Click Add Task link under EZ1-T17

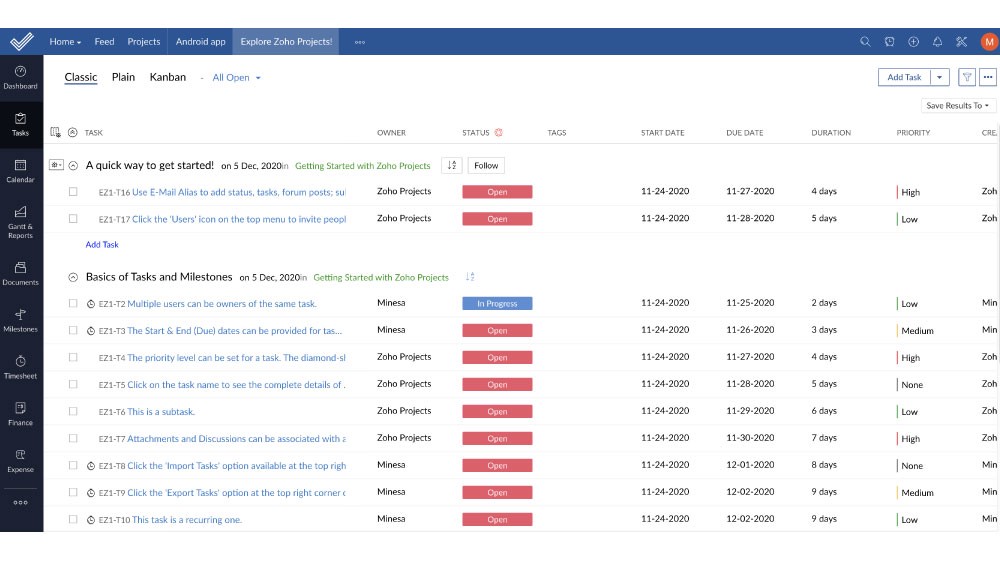pos(102,244)
